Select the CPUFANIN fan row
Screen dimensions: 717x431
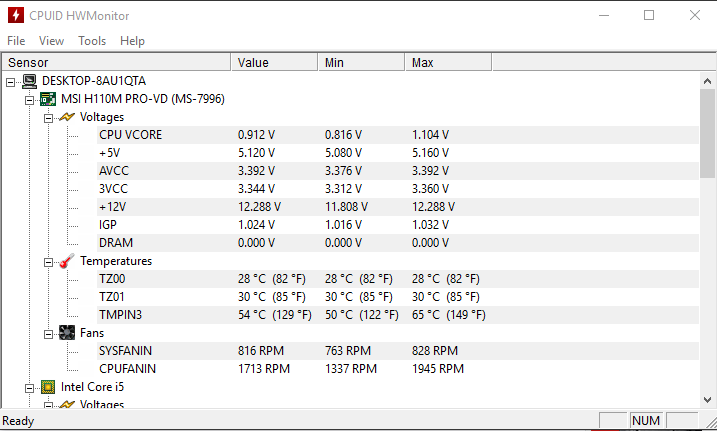pyautogui.click(x=127, y=369)
